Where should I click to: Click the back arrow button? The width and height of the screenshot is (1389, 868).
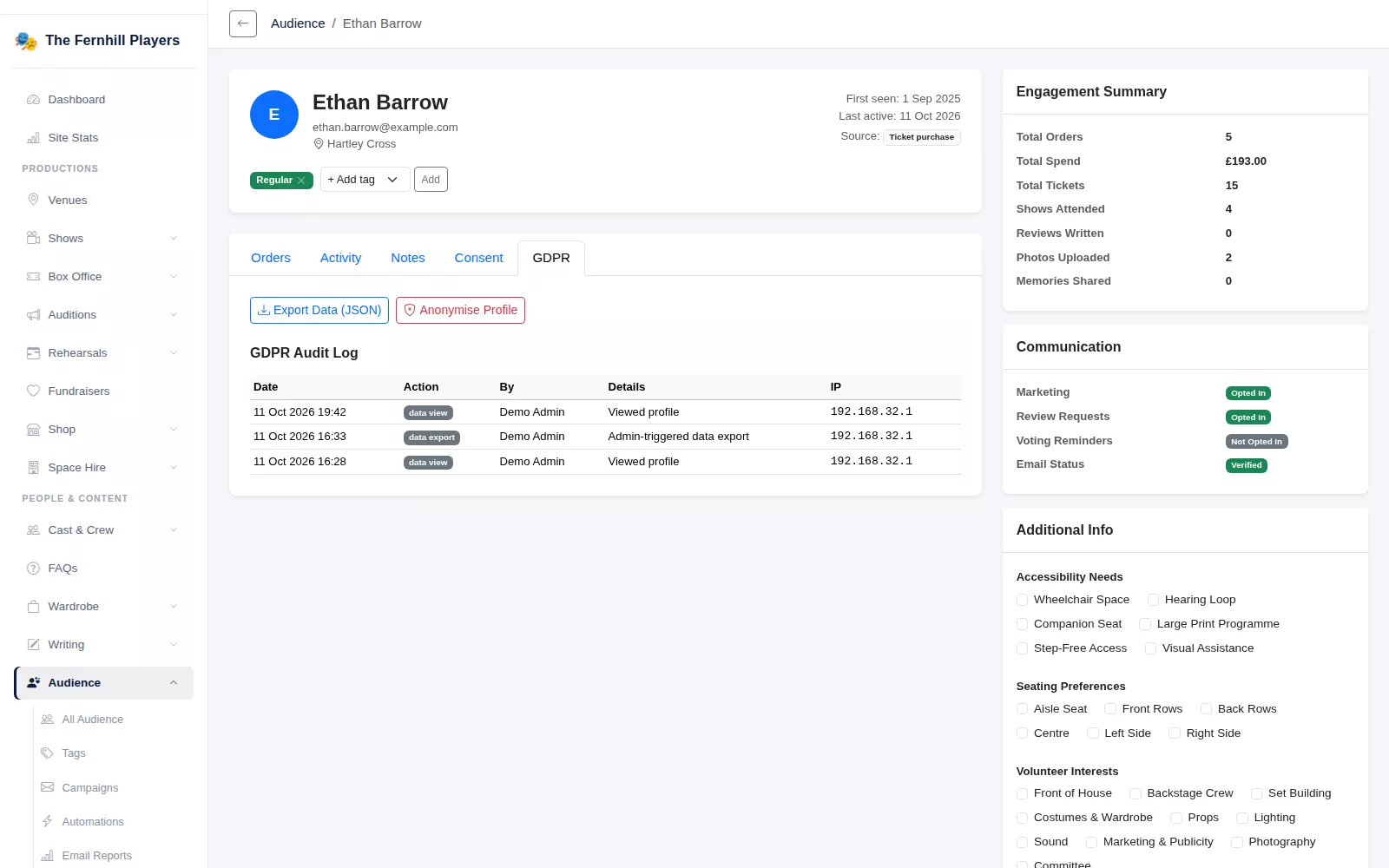[x=243, y=23]
